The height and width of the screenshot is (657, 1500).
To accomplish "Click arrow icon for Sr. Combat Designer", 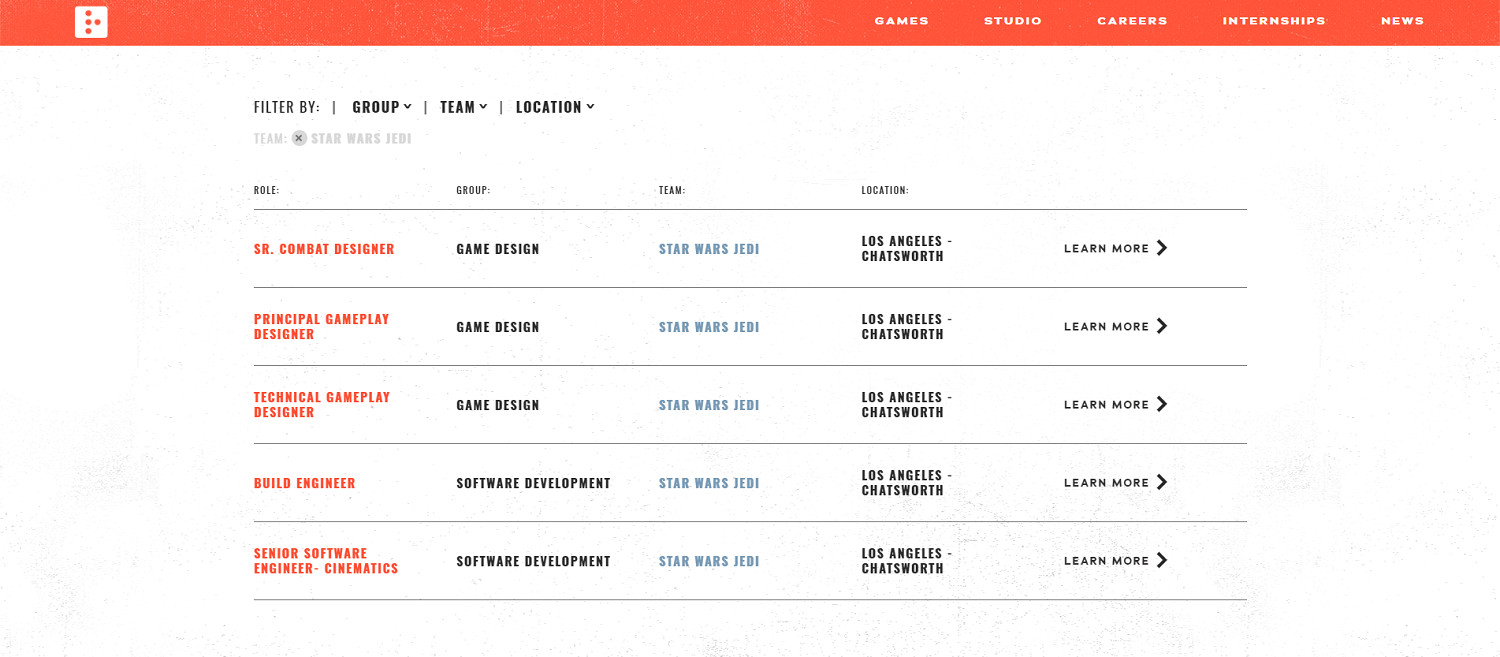I will (x=1161, y=248).
